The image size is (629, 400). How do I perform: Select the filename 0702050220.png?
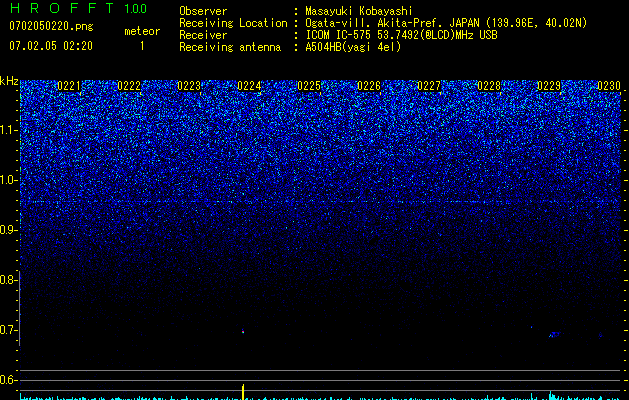point(51,26)
